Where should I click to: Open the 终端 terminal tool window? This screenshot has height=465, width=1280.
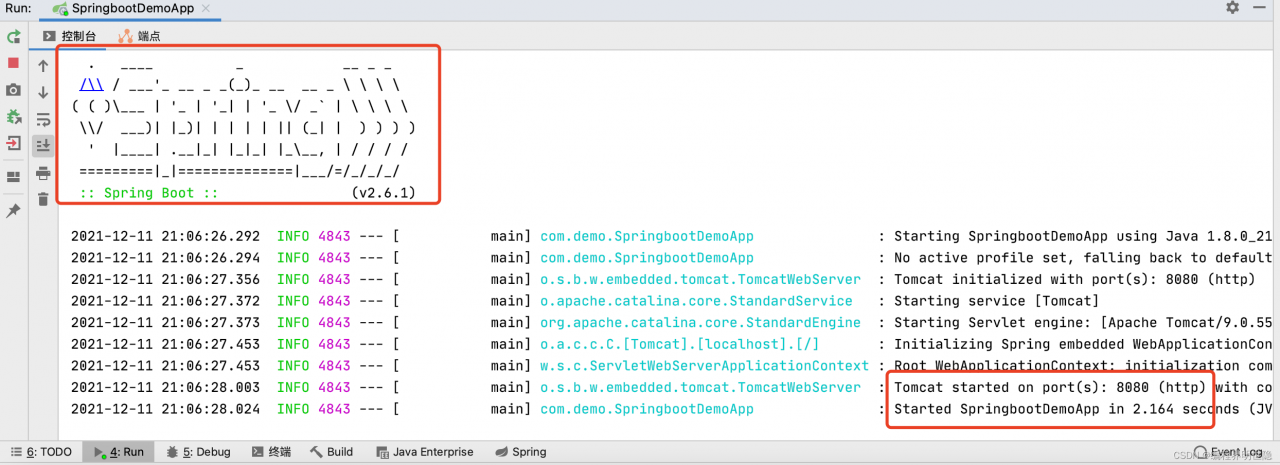(271, 452)
